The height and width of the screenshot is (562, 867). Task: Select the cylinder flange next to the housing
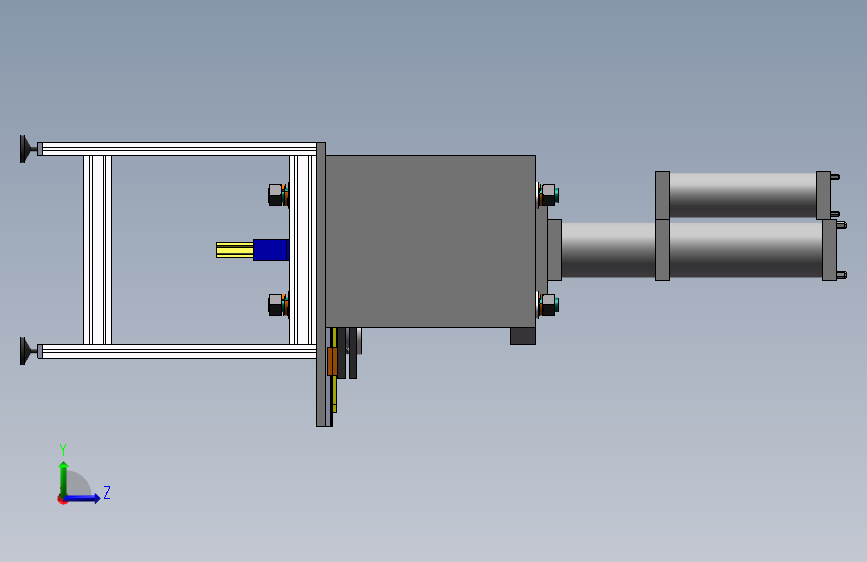pyautogui.click(x=555, y=250)
